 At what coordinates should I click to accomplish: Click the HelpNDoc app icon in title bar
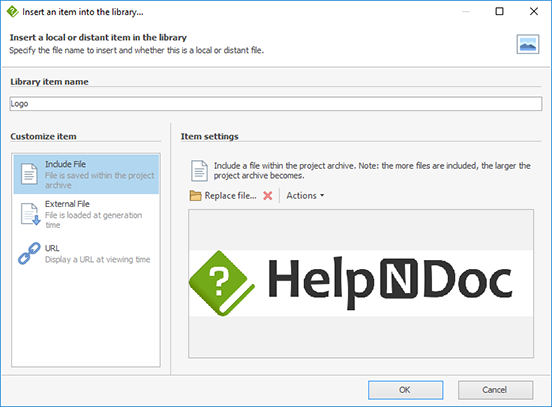click(12, 12)
